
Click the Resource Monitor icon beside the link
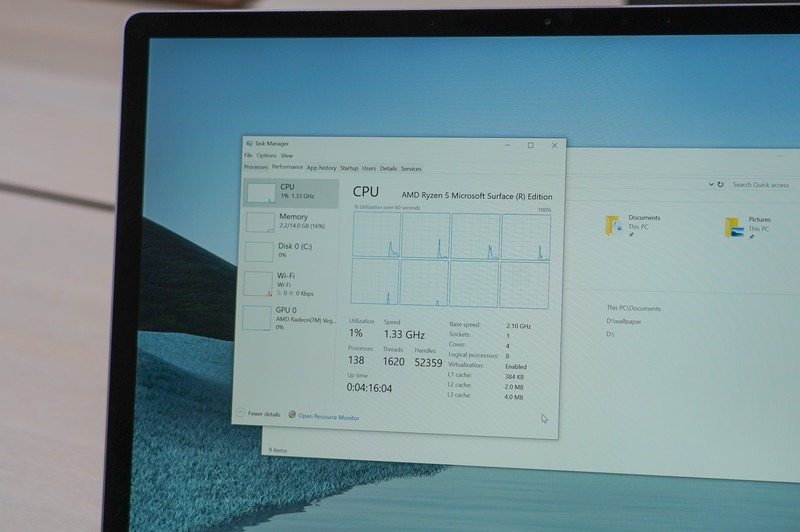[x=292, y=415]
